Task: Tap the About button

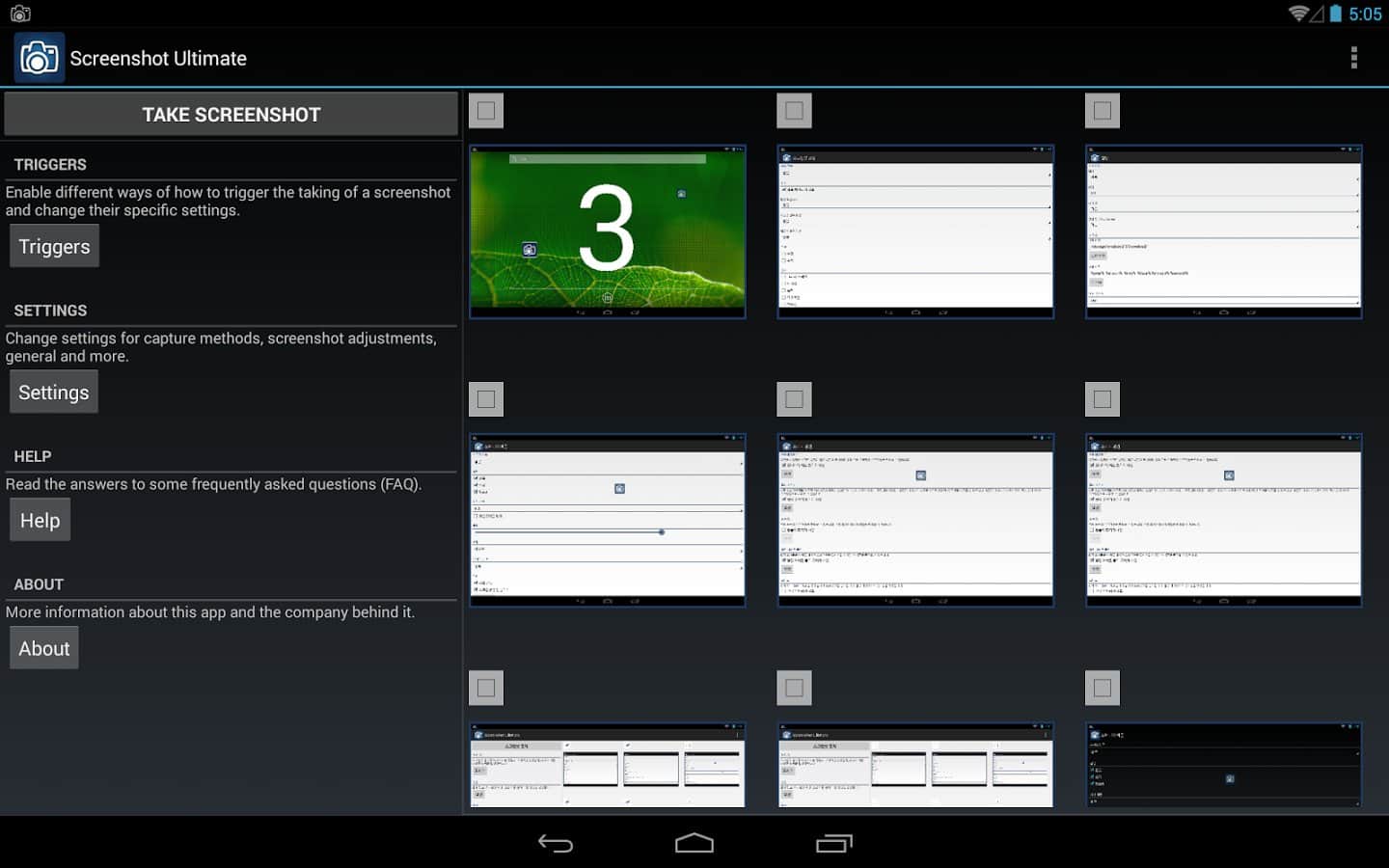Action: pyautogui.click(x=44, y=649)
